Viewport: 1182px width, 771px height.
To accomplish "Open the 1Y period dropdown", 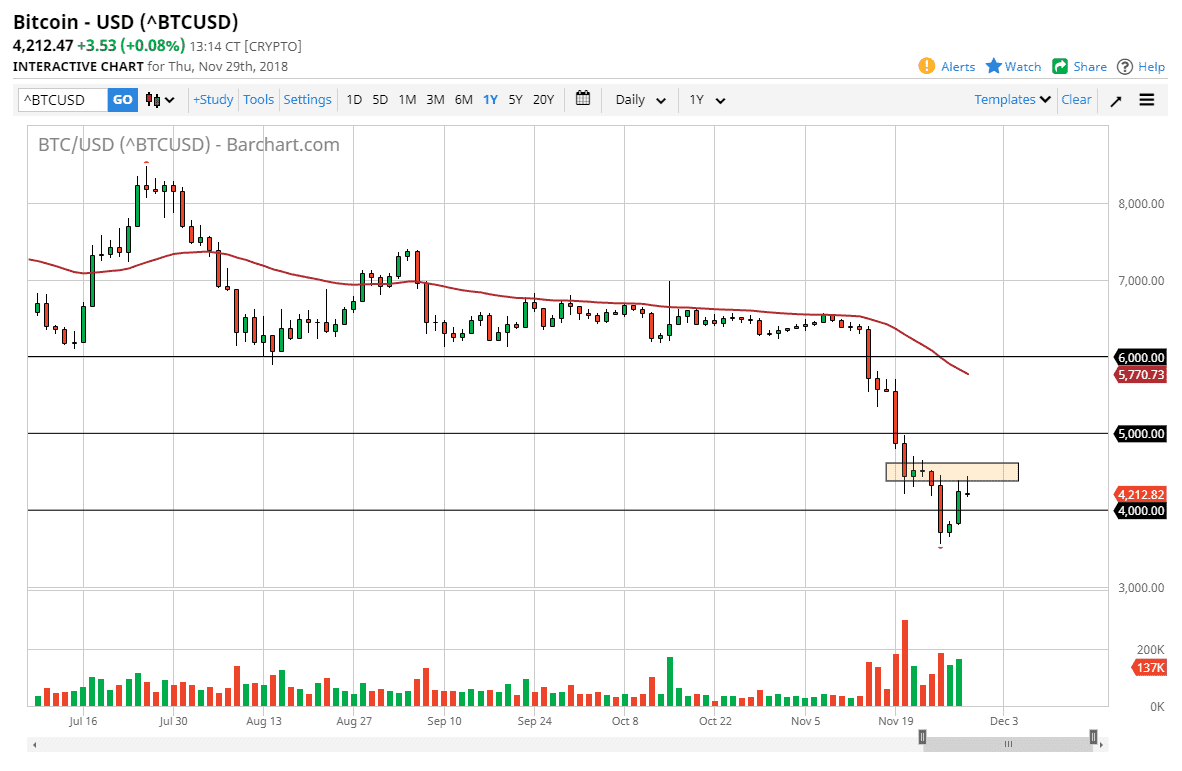I will tap(706, 99).
